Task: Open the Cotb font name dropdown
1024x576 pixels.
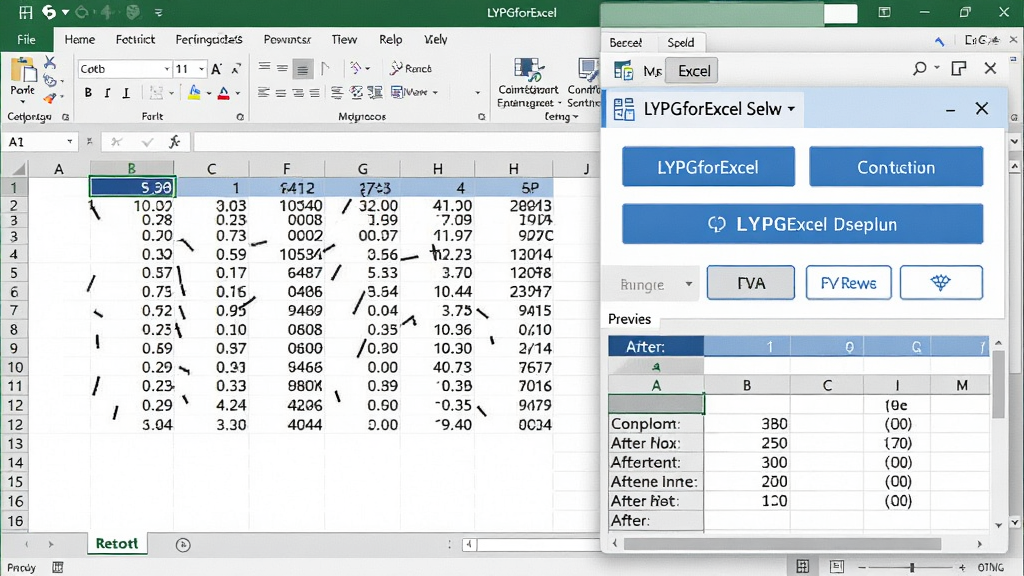Action: coord(167,69)
